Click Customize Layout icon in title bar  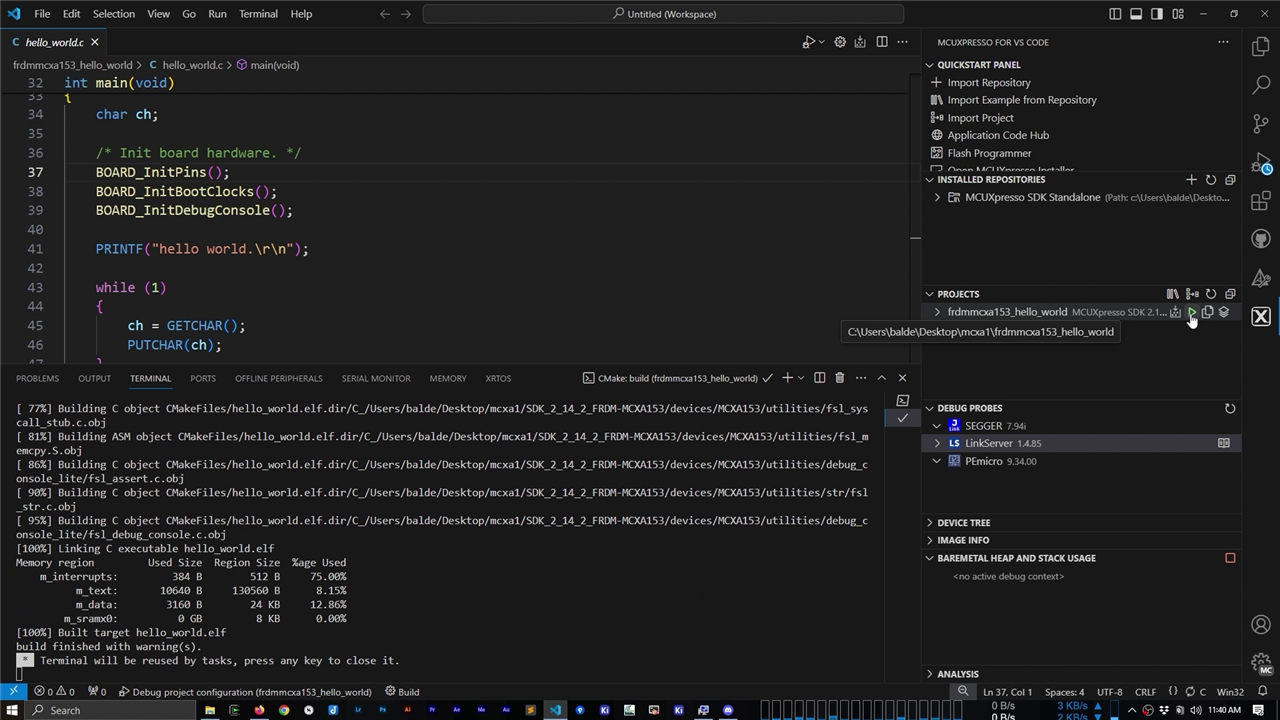(1178, 14)
